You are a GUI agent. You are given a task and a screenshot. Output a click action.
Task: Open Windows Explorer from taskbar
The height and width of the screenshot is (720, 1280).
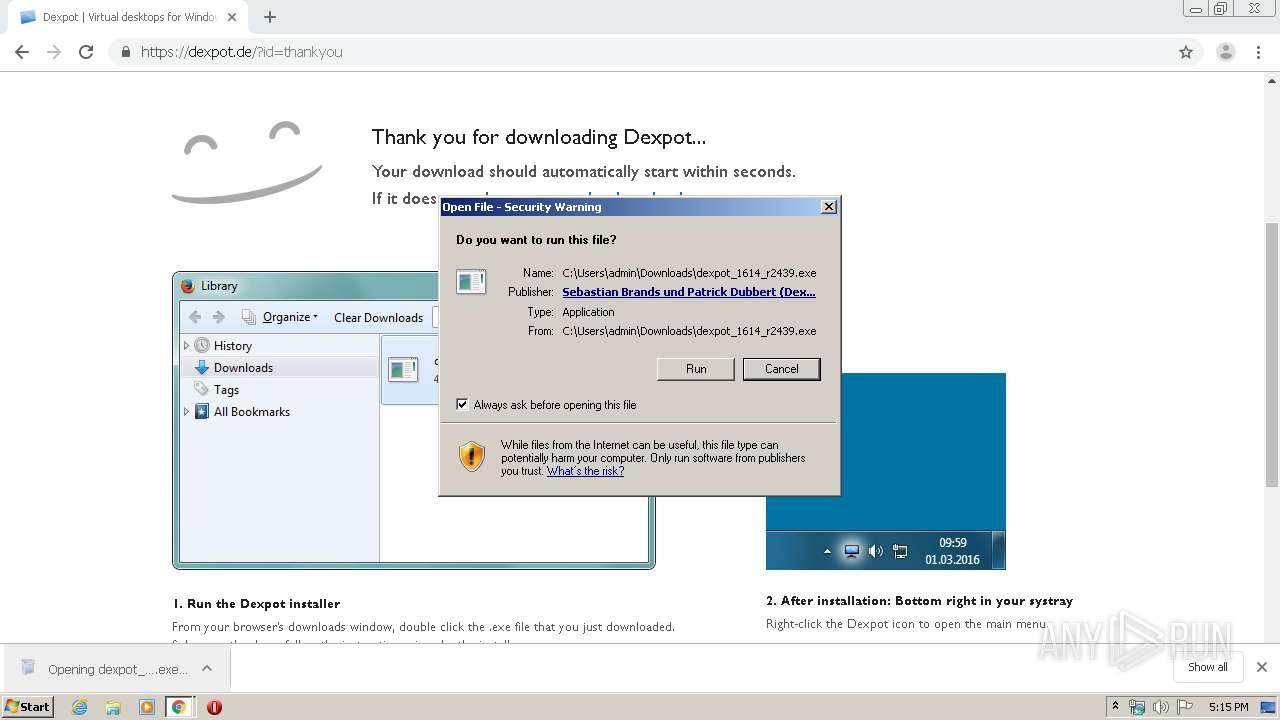113,707
